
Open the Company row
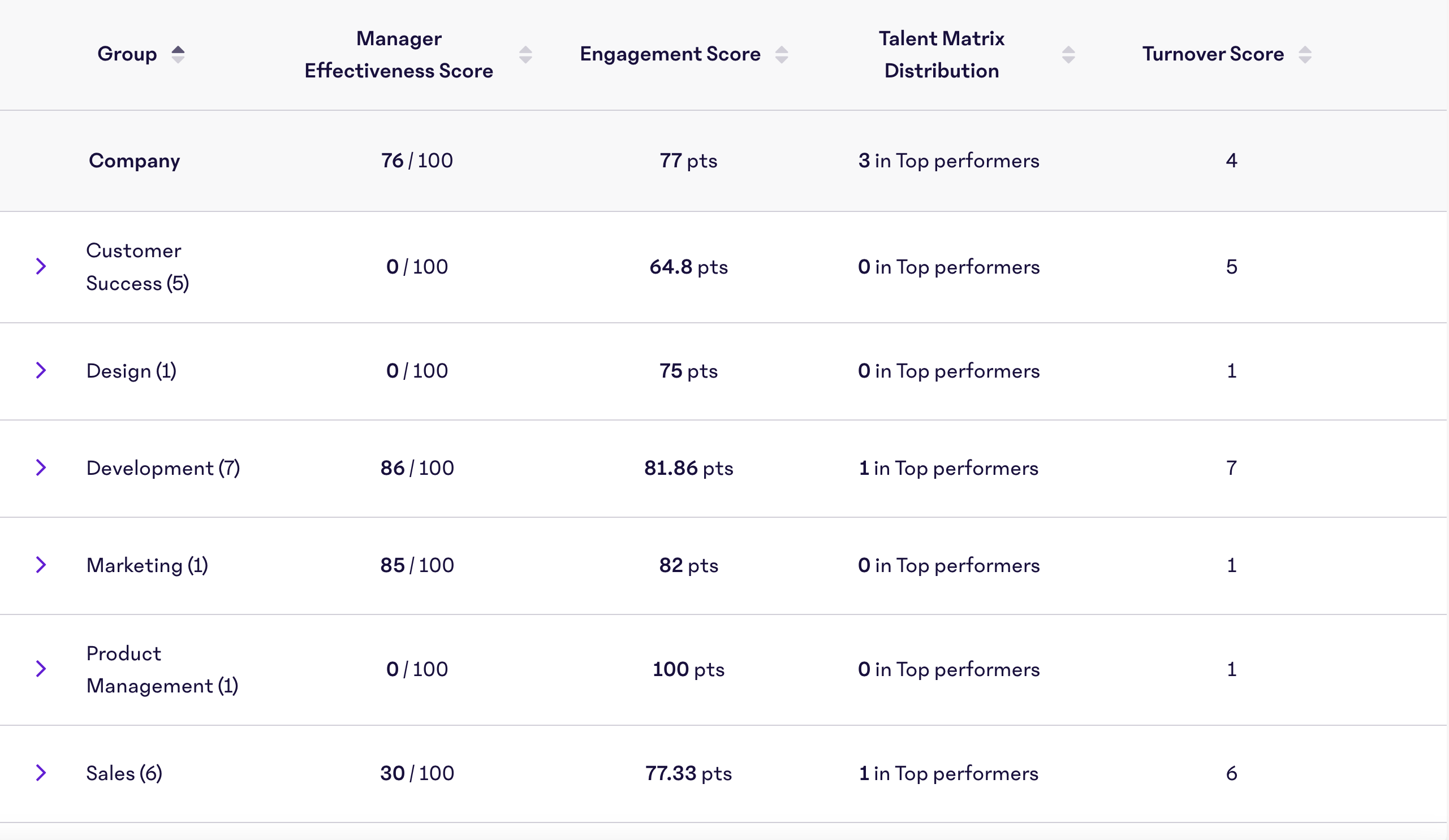pos(134,161)
